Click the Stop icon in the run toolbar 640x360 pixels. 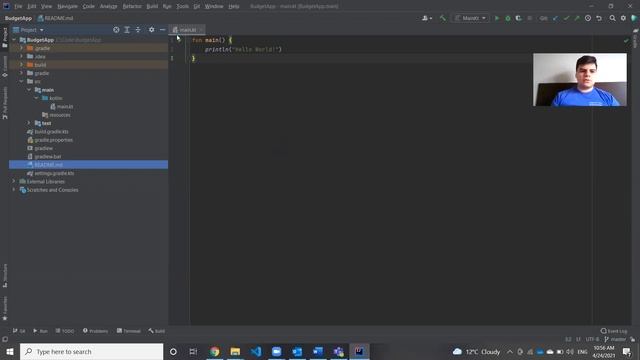[530, 18]
